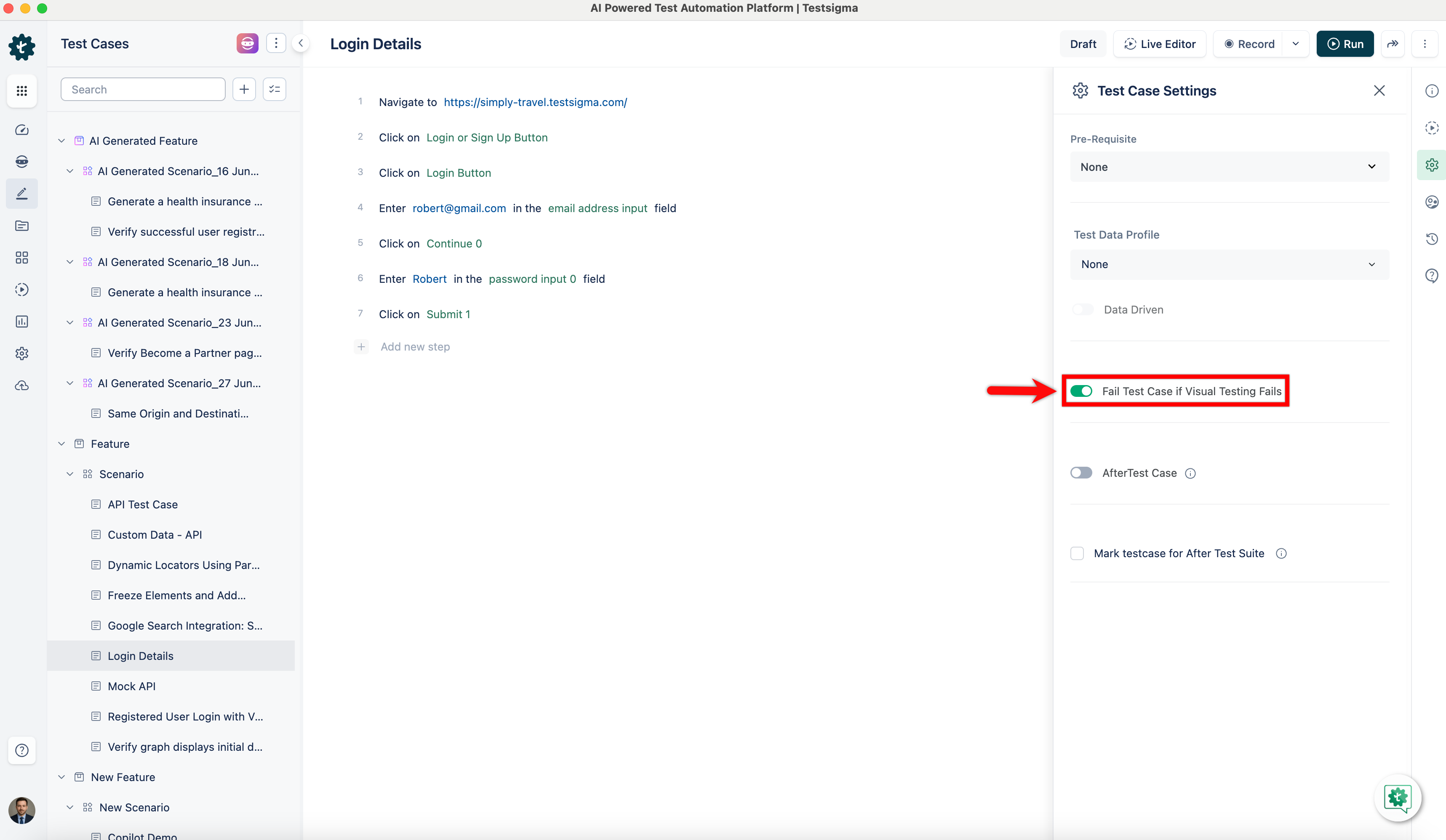Open the Test Cases kebab menu

coord(276,43)
